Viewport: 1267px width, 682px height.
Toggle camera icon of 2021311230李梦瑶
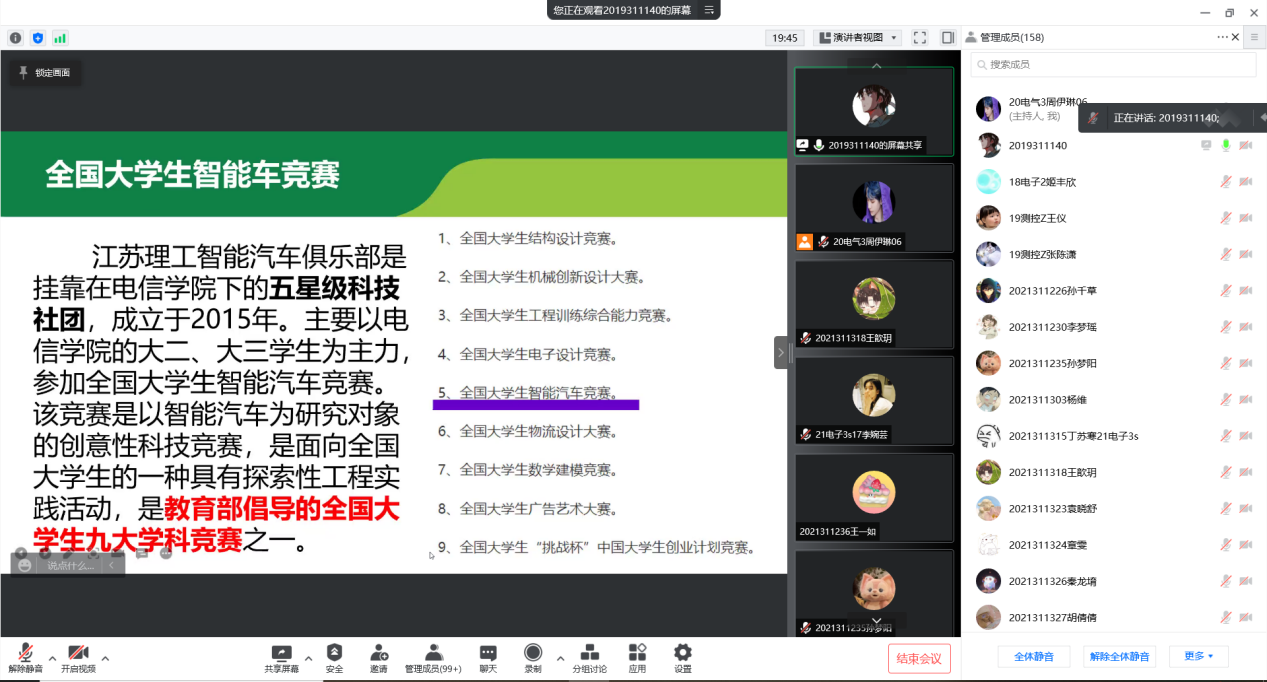pos(1246,327)
